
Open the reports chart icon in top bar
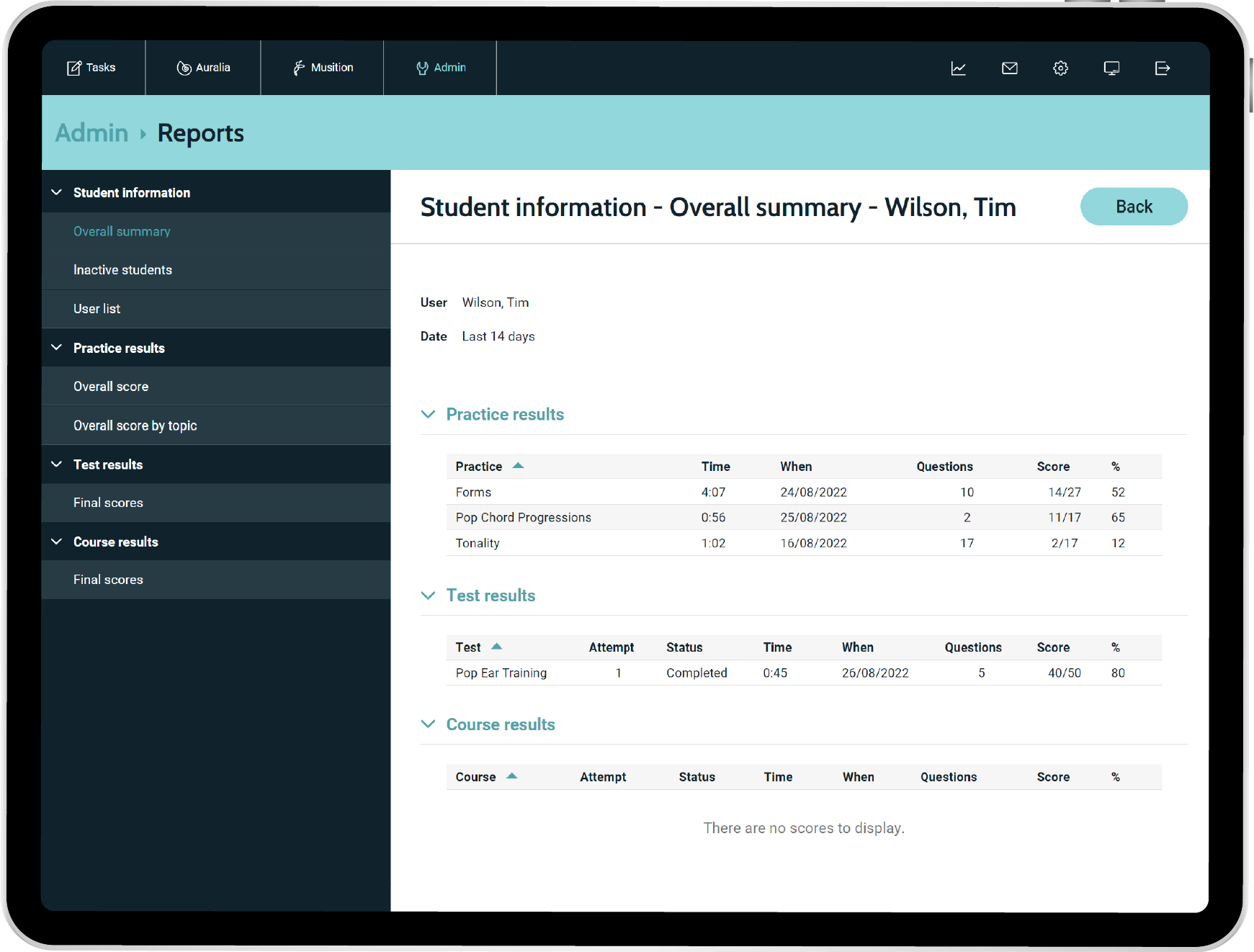pyautogui.click(x=958, y=68)
